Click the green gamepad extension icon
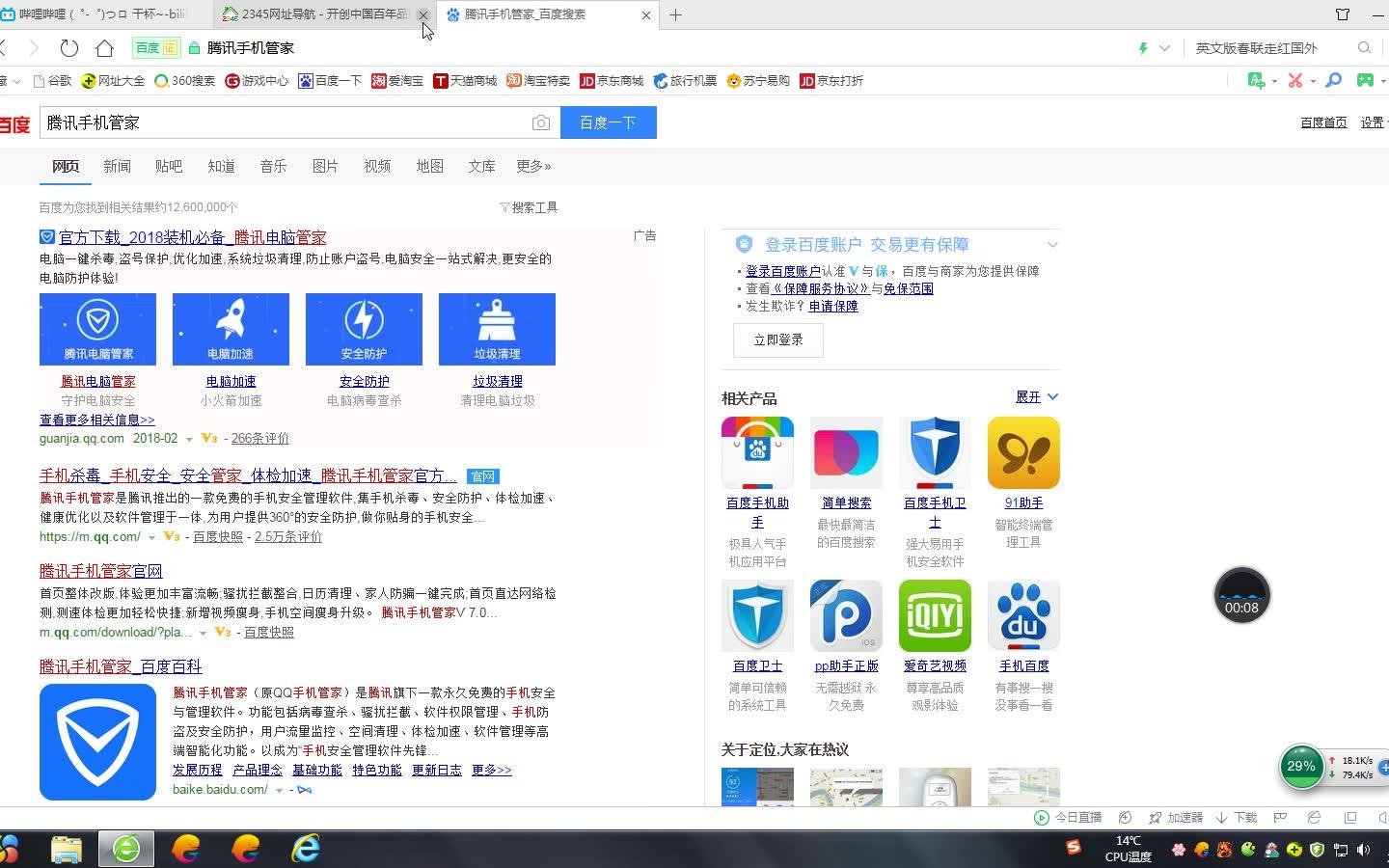 (x=1366, y=81)
